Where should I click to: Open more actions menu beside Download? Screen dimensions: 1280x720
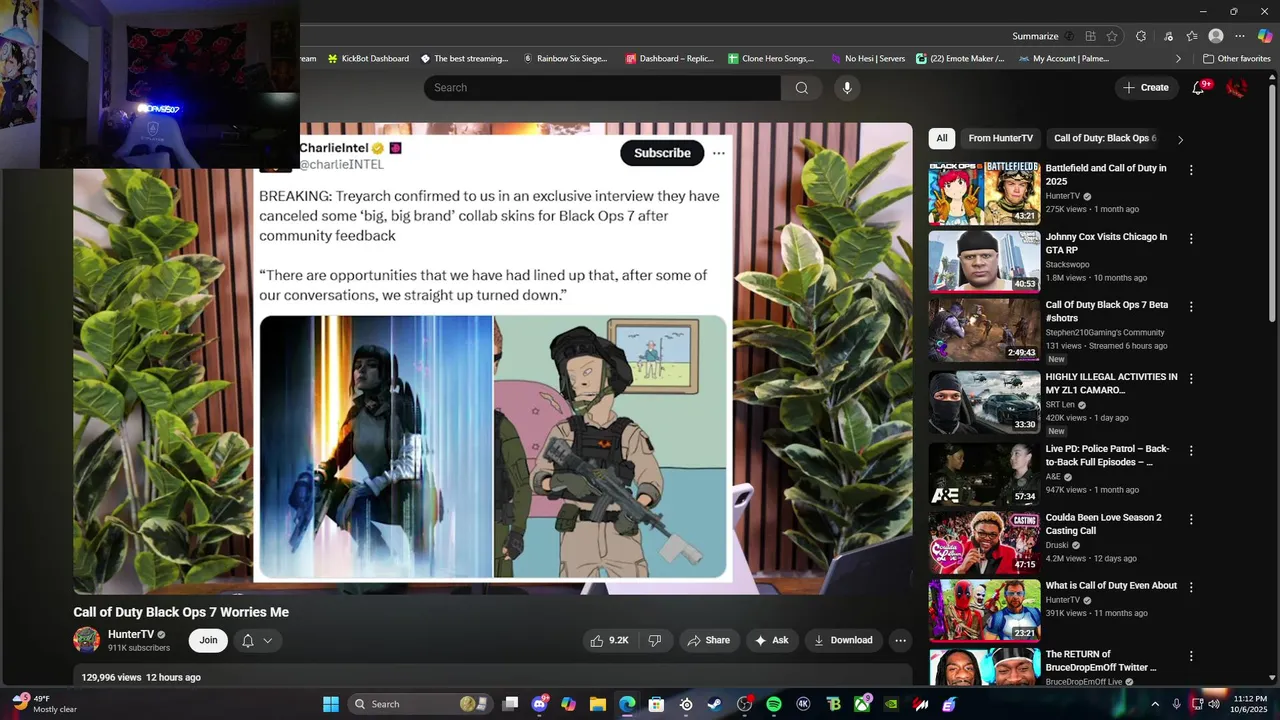click(900, 640)
